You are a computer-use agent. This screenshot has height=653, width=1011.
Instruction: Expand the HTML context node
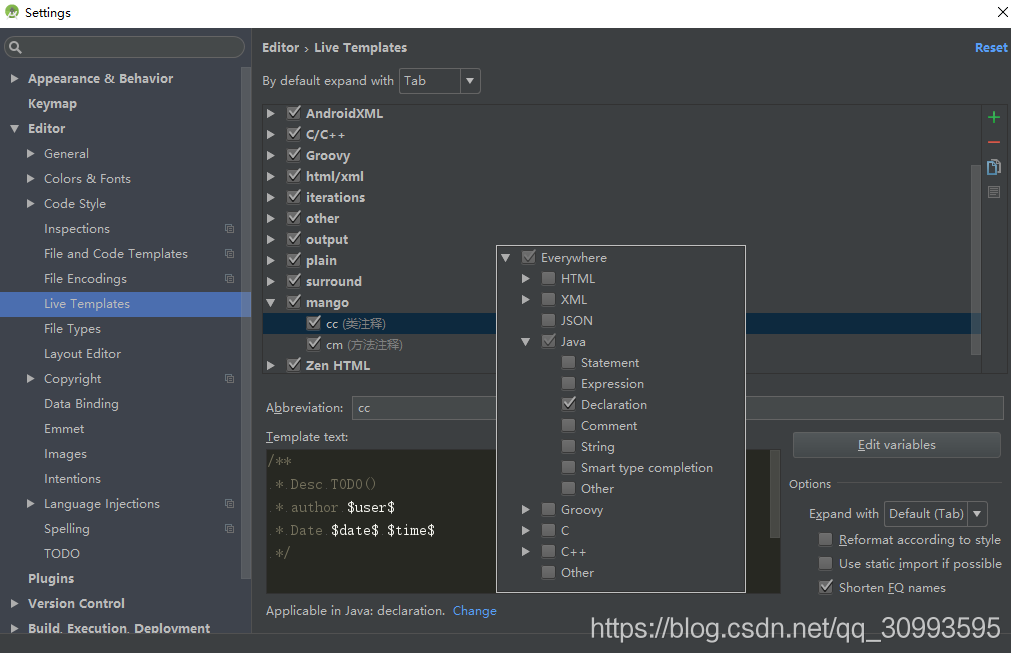525,278
